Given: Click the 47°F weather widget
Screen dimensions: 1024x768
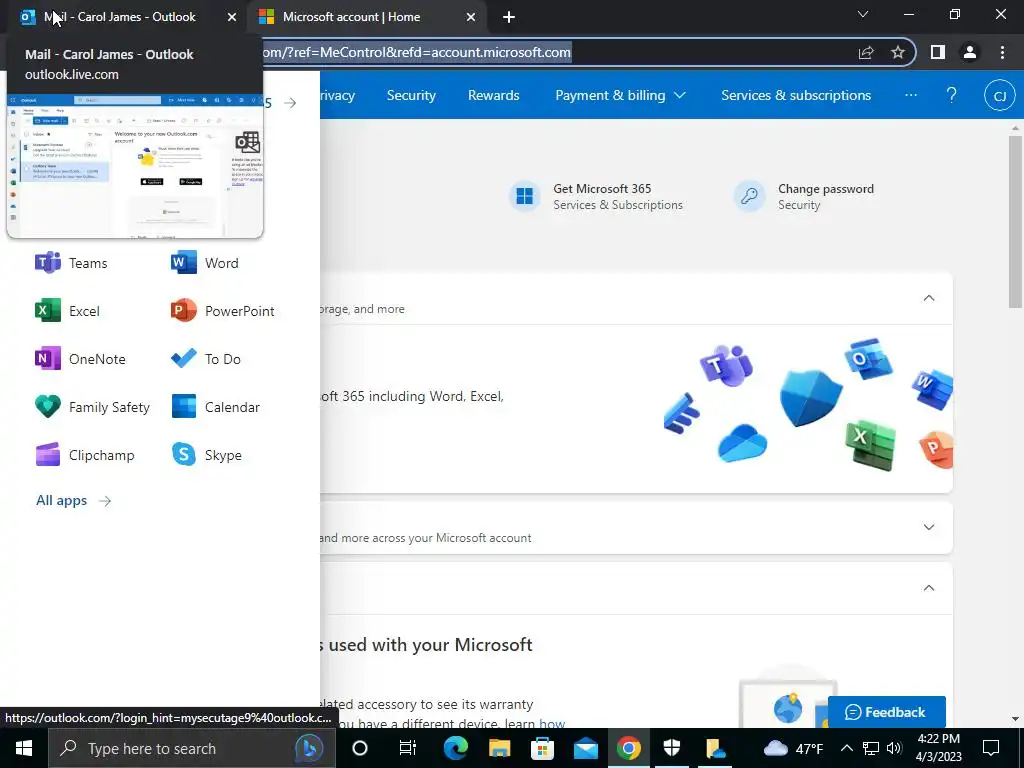Looking at the screenshot, I should pyautogui.click(x=793, y=748).
